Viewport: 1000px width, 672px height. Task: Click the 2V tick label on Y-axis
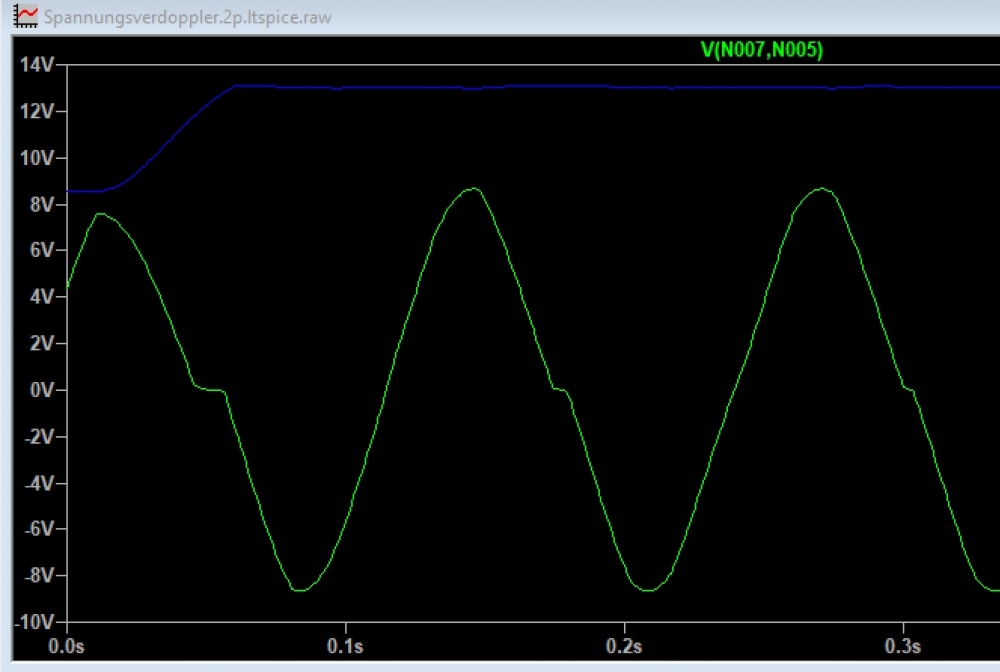click(40, 344)
